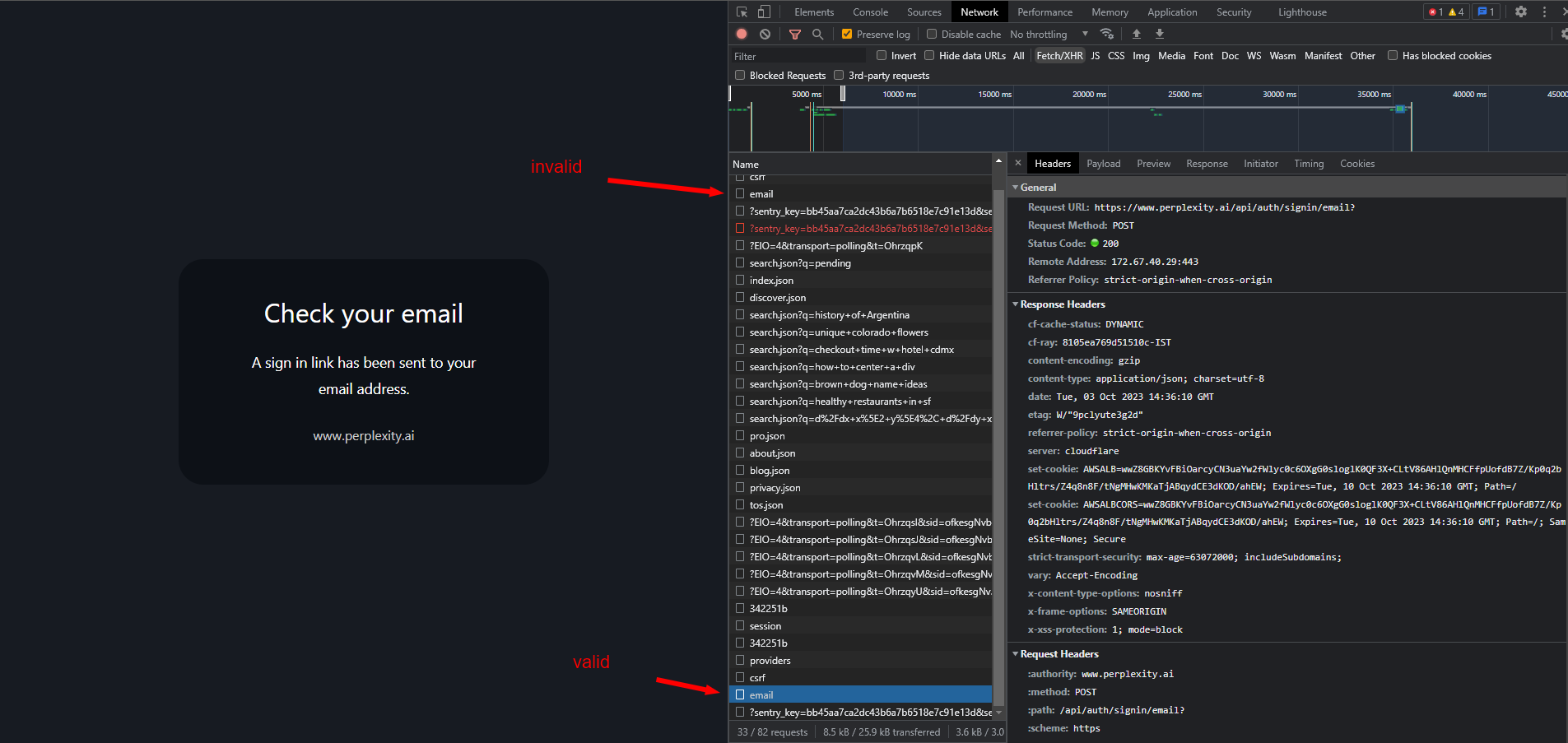Click the Fetch/XHR filter chip

pos(1059,55)
